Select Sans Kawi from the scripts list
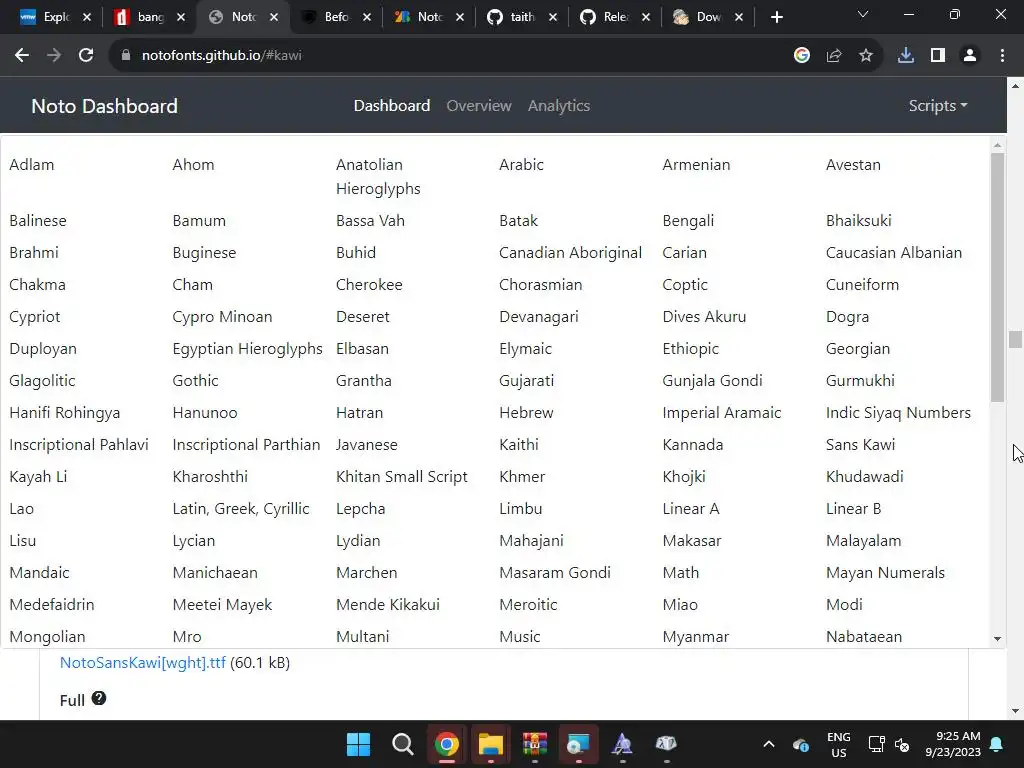Screen dimensions: 1024x768 coord(860,445)
